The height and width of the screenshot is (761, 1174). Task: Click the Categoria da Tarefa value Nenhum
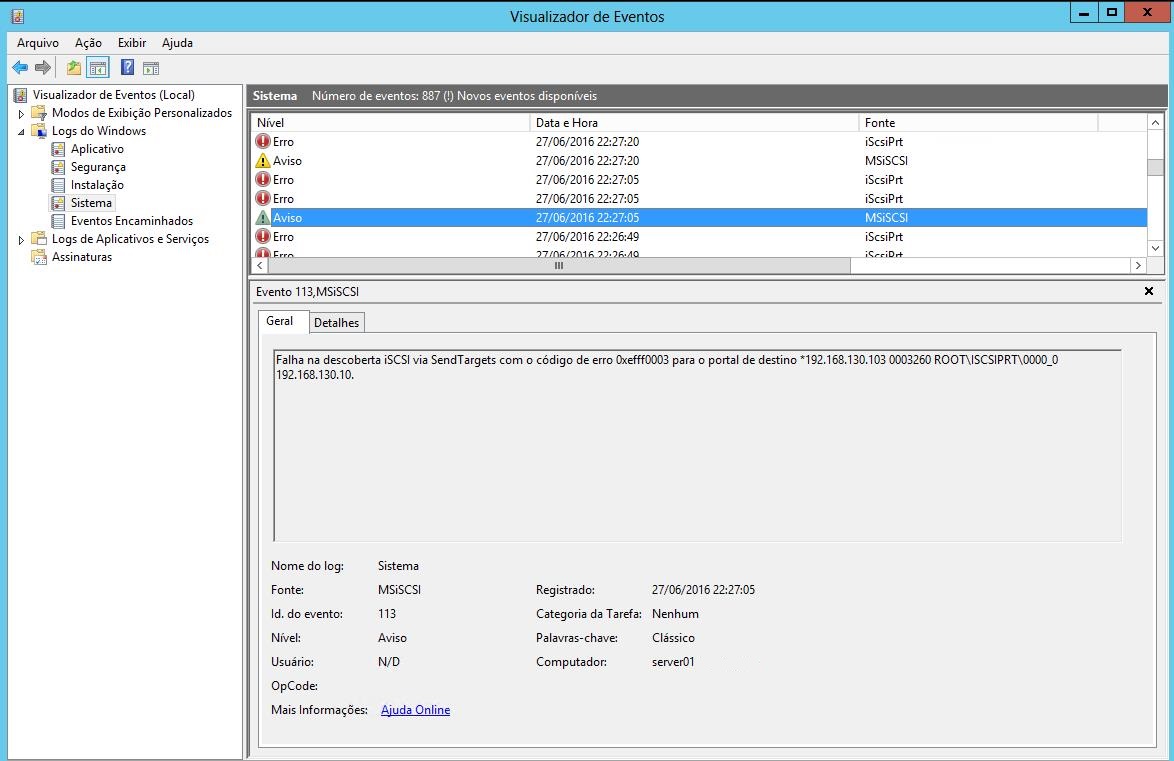pos(675,614)
